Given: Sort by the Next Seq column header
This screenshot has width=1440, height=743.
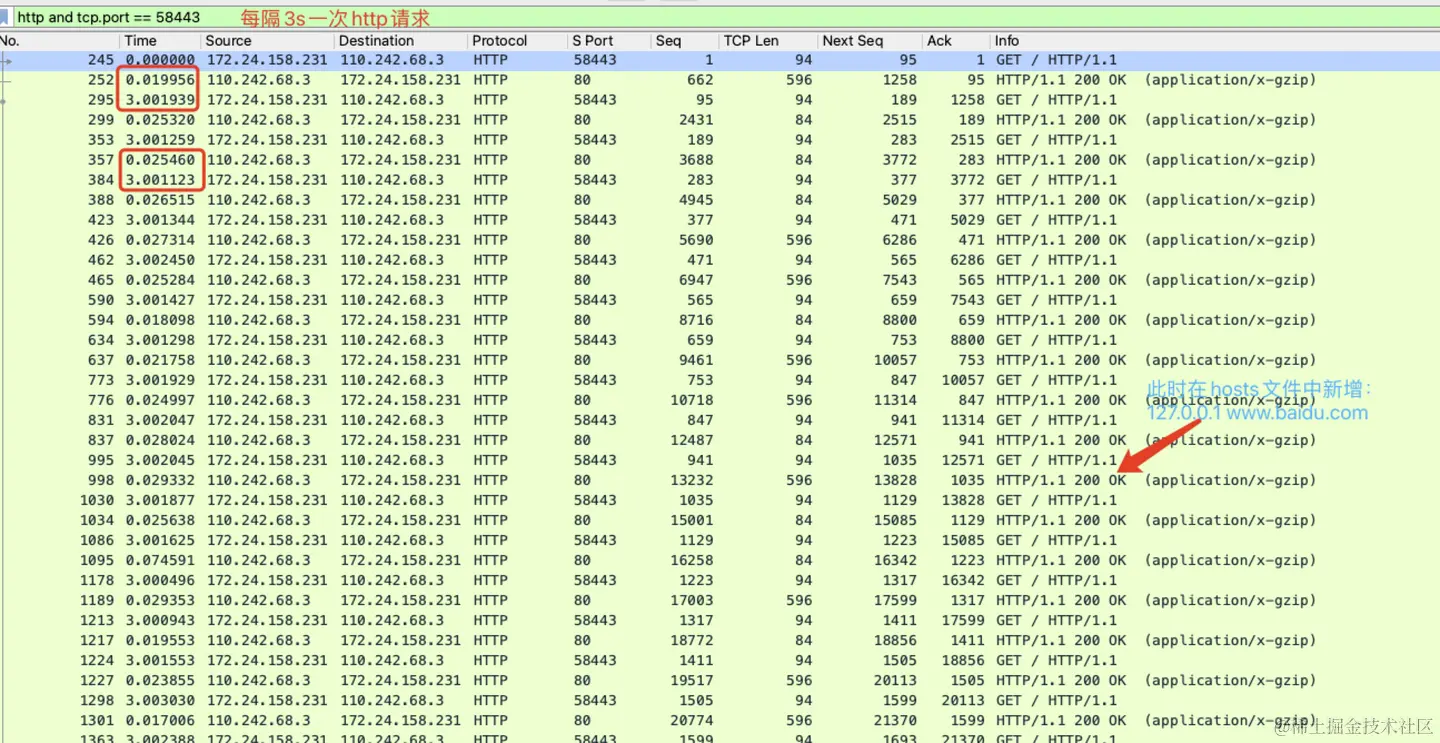Looking at the screenshot, I should (x=869, y=41).
